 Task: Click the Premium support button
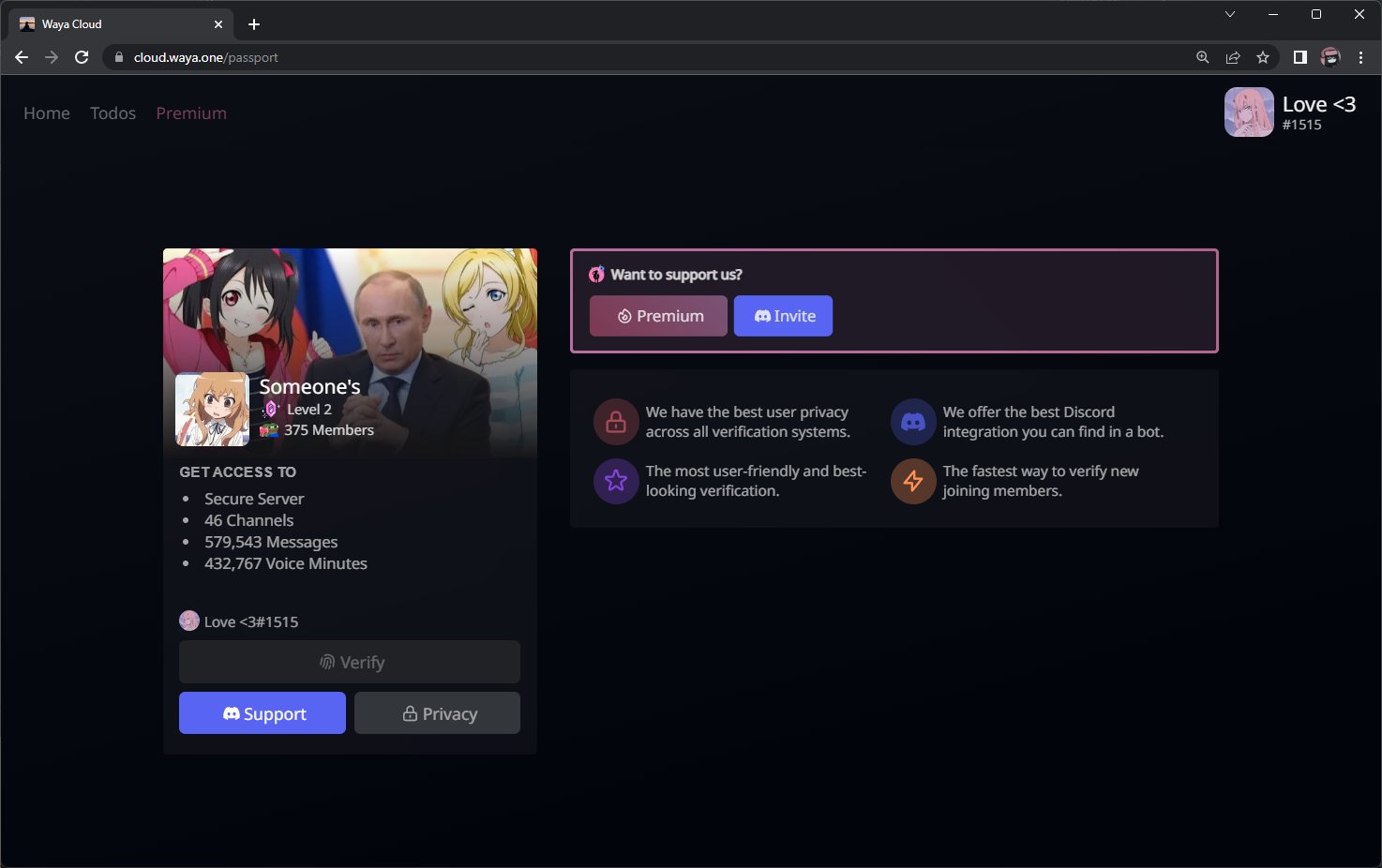pyautogui.click(x=658, y=316)
